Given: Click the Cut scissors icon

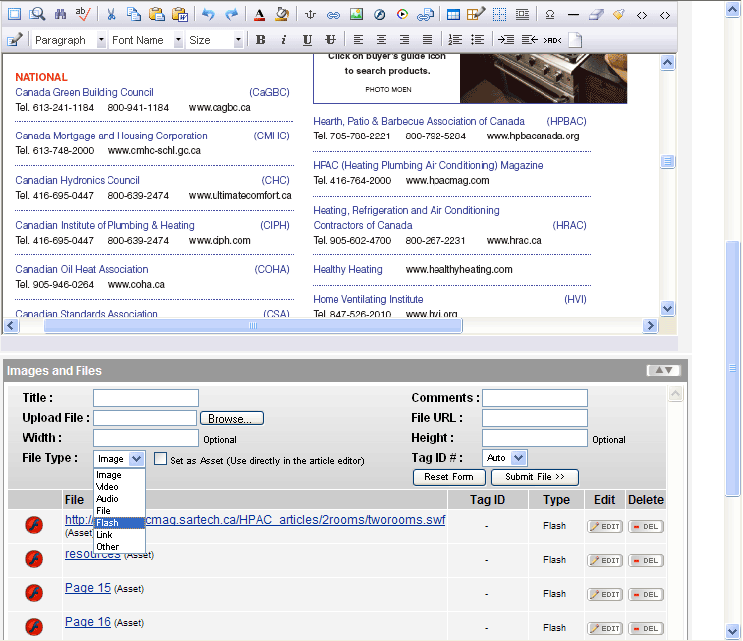Looking at the screenshot, I should point(111,15).
